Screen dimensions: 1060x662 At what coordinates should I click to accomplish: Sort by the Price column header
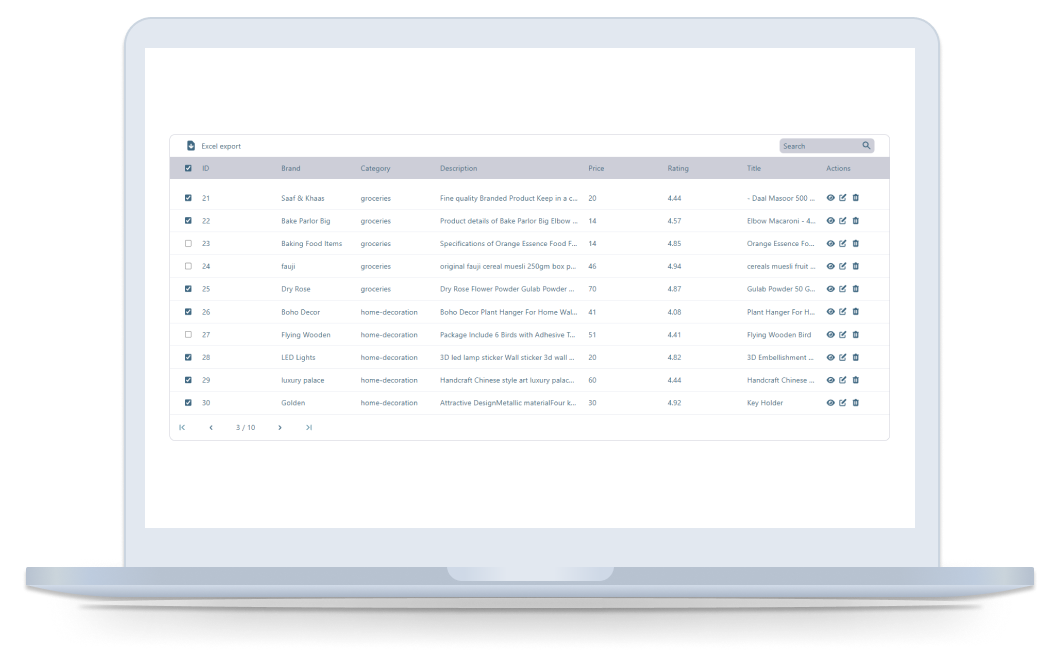point(596,168)
